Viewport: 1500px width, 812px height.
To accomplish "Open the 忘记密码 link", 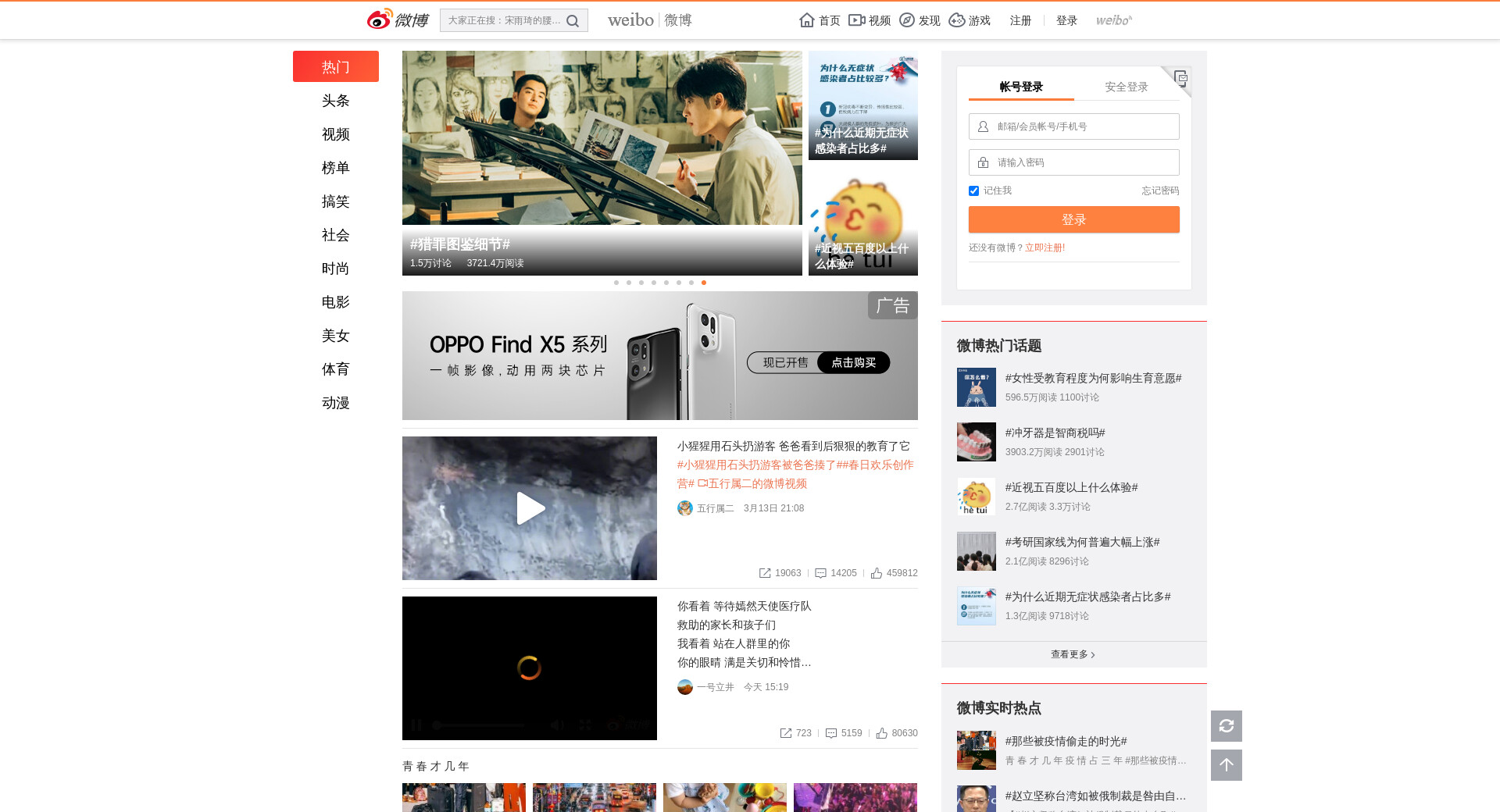I will pos(1159,191).
